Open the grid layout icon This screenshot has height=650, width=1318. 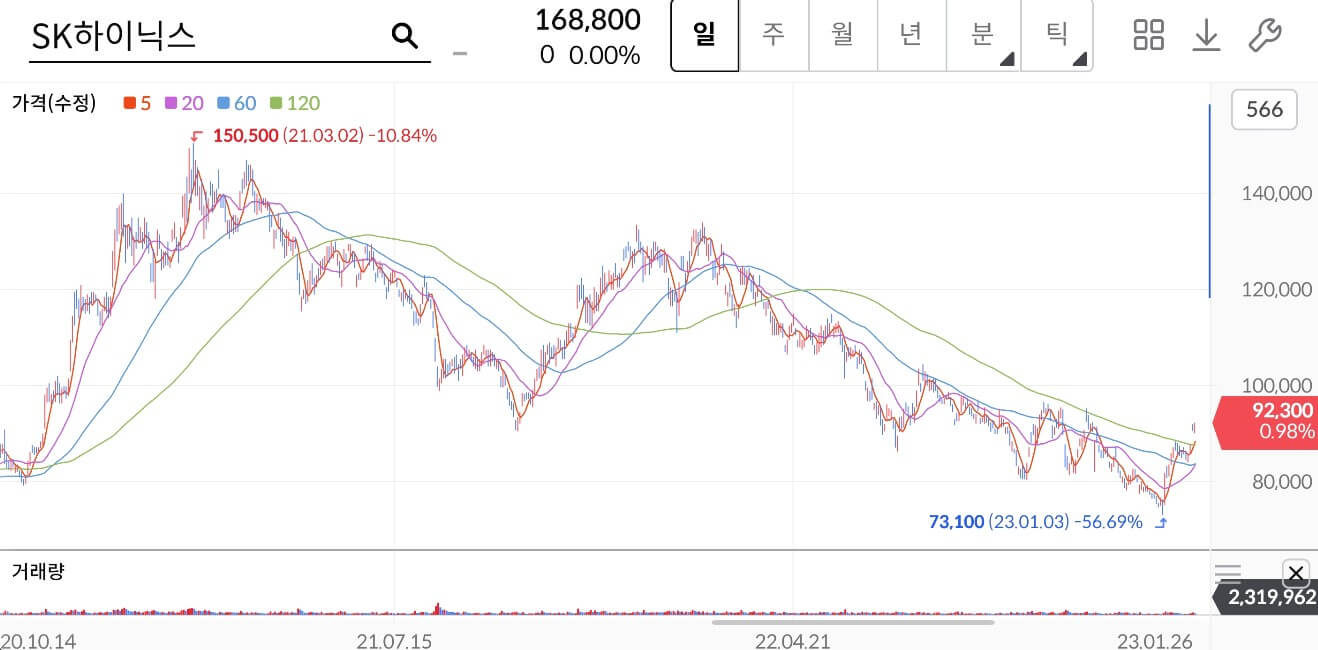click(1148, 35)
